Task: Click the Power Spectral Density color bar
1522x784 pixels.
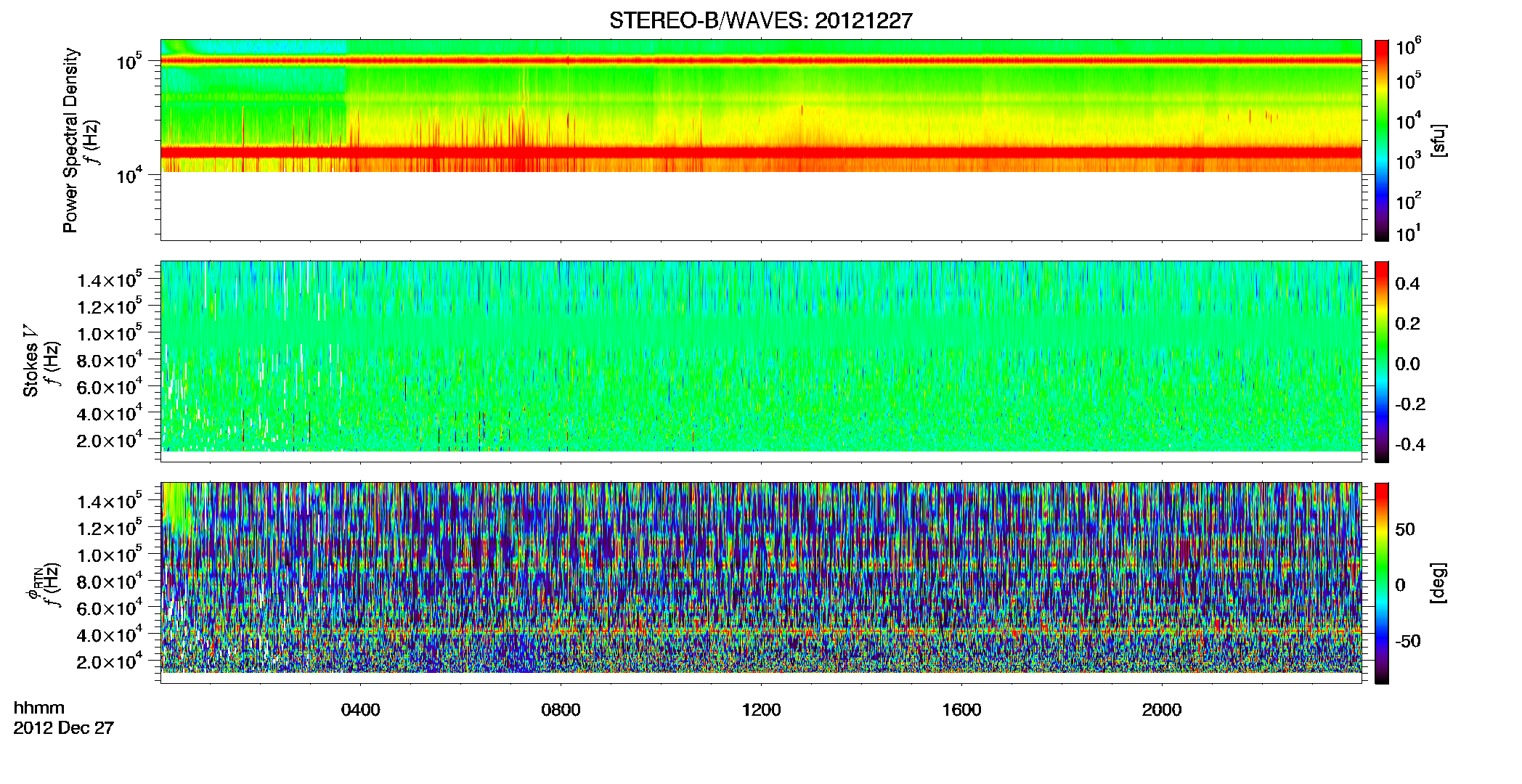Action: tap(1382, 140)
